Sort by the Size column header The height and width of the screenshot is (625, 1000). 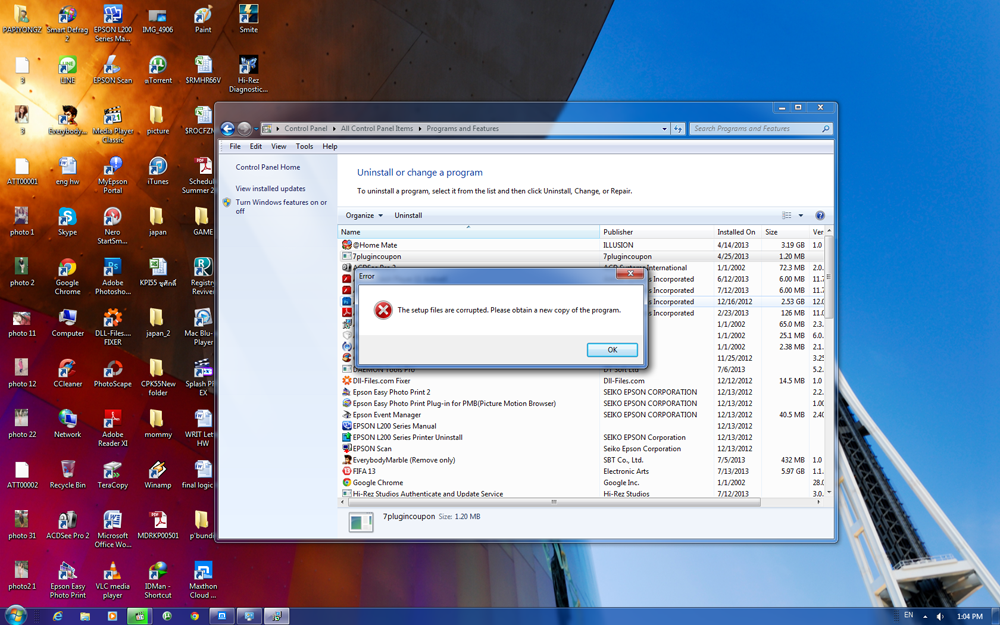785,232
